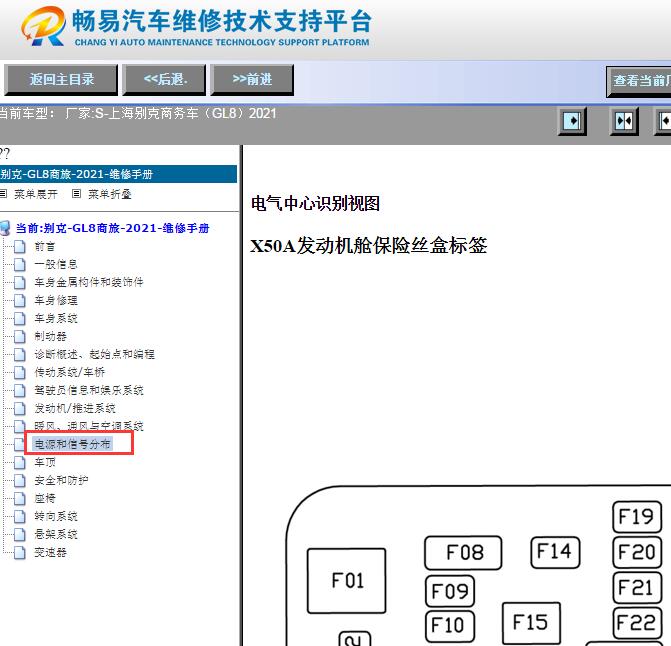Collapse all menus via 菜单折叠
Image resolution: width=671 pixels, height=646 pixels.
[109, 194]
